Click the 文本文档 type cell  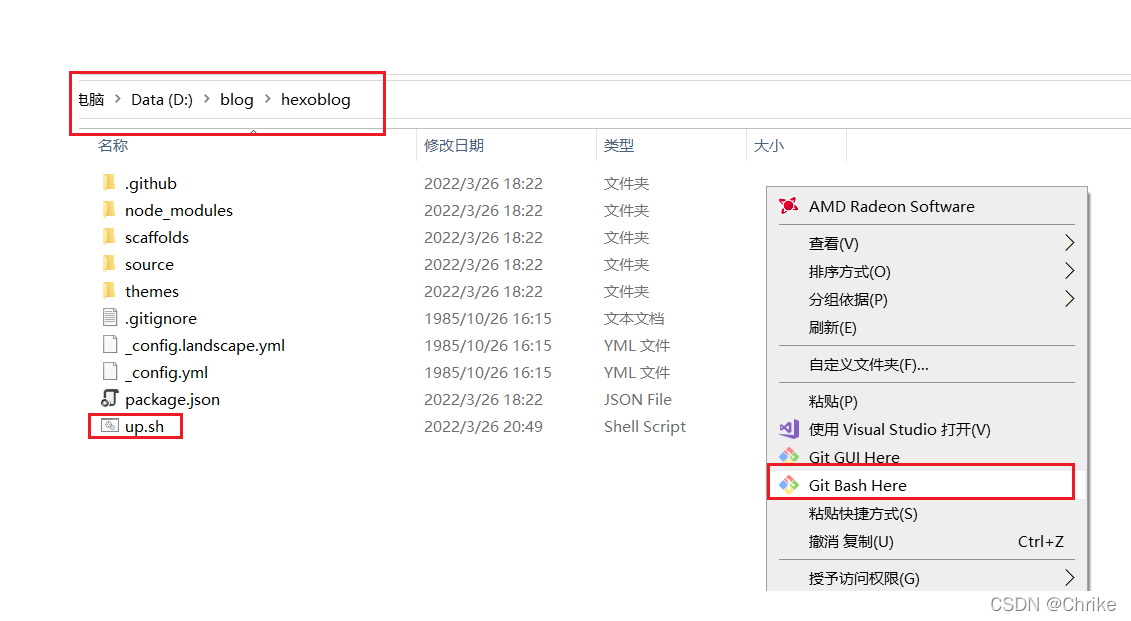(634, 319)
